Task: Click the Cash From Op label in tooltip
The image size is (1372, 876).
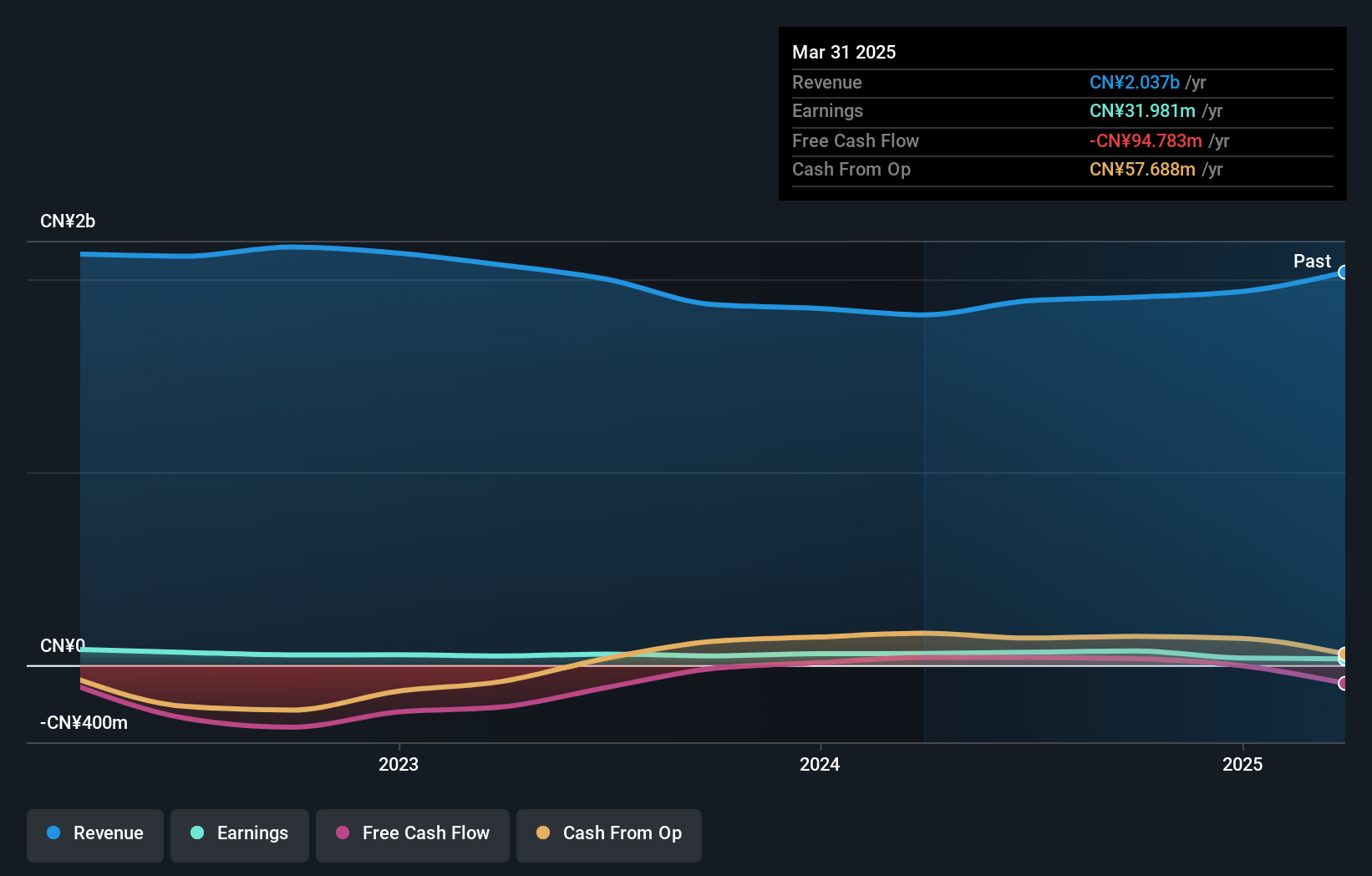Action: click(851, 169)
